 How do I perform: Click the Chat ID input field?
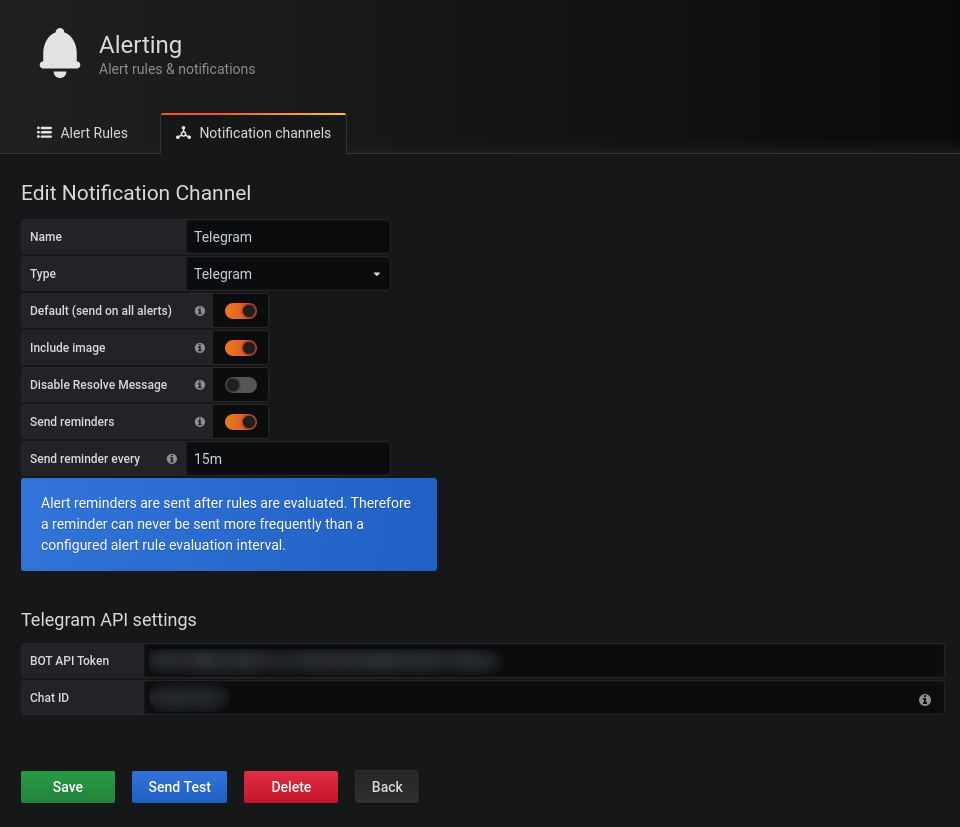click(x=544, y=698)
